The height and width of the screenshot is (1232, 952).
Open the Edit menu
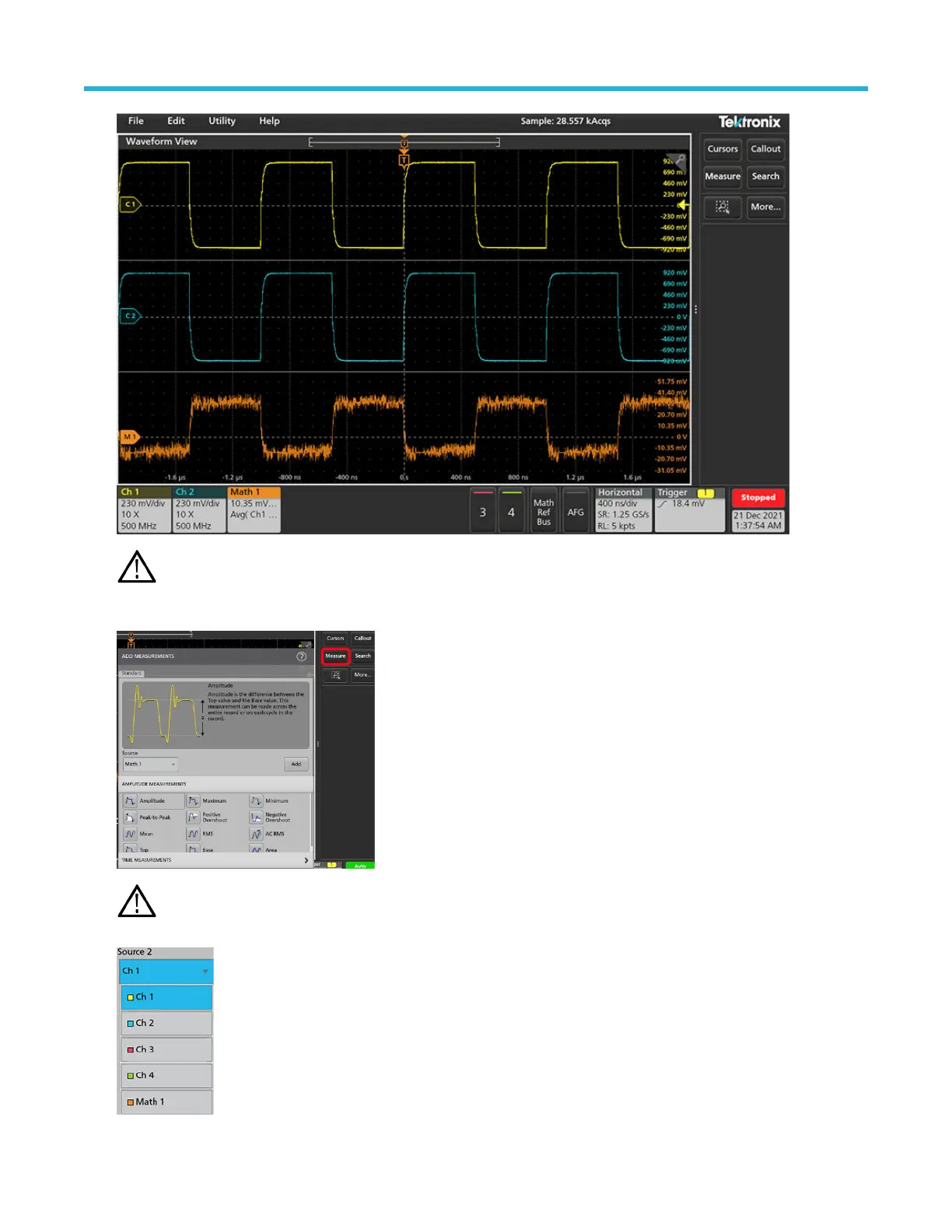176,121
